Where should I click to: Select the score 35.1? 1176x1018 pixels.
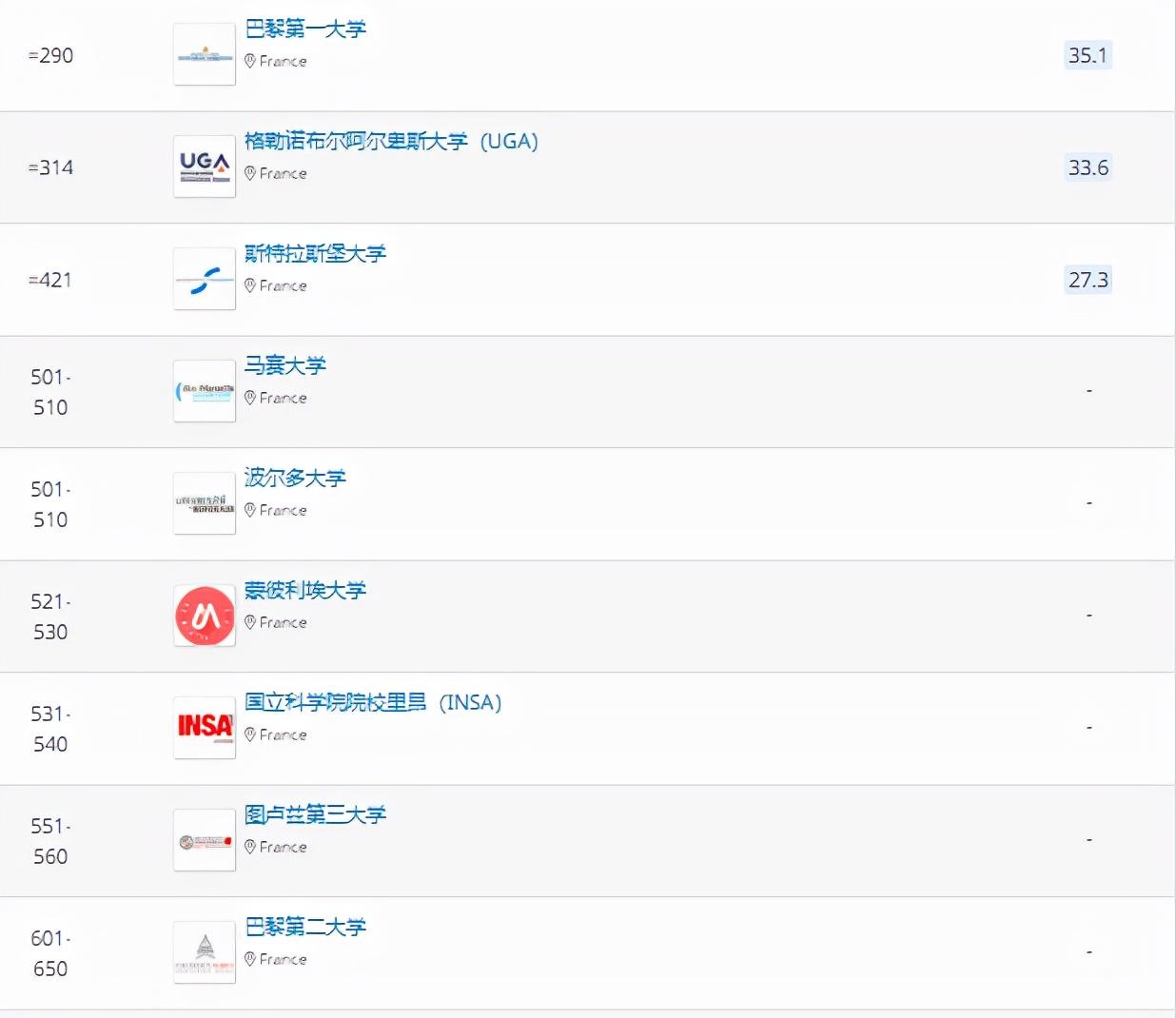[x=1088, y=55]
